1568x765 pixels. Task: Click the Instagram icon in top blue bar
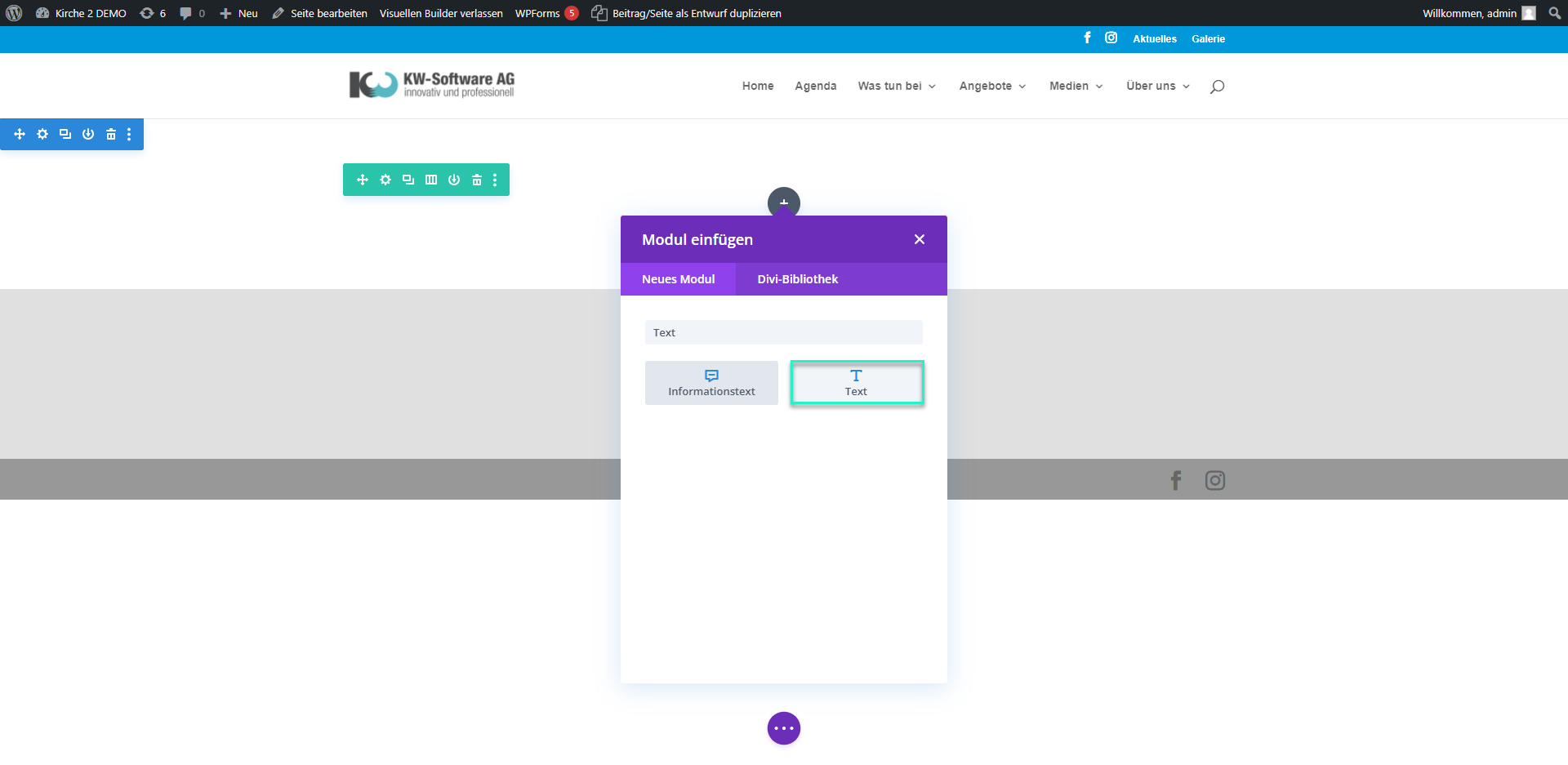tap(1111, 38)
